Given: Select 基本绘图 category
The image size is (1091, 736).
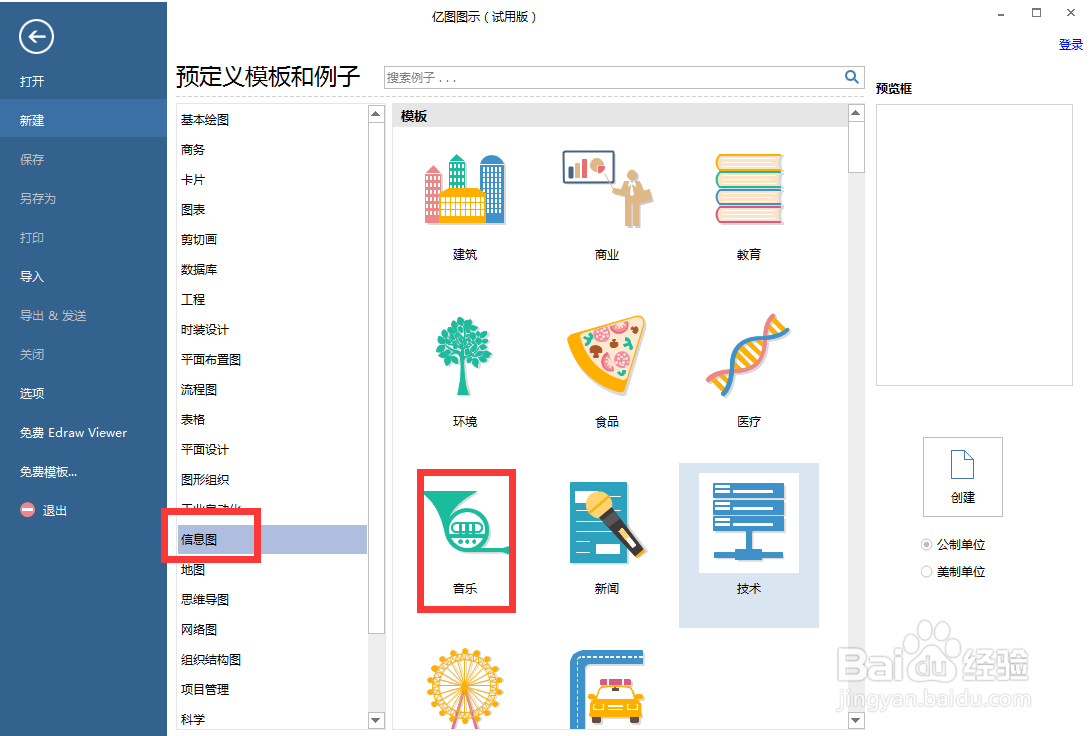Looking at the screenshot, I should (x=205, y=120).
